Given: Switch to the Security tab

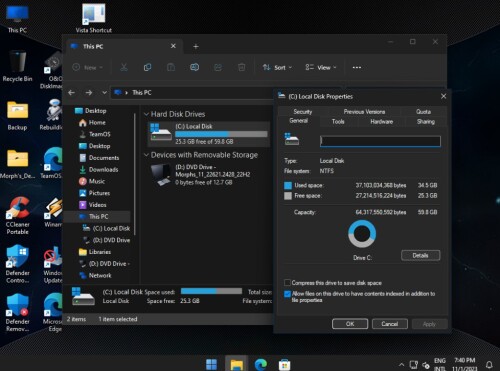Looking at the screenshot, I should (x=303, y=112).
